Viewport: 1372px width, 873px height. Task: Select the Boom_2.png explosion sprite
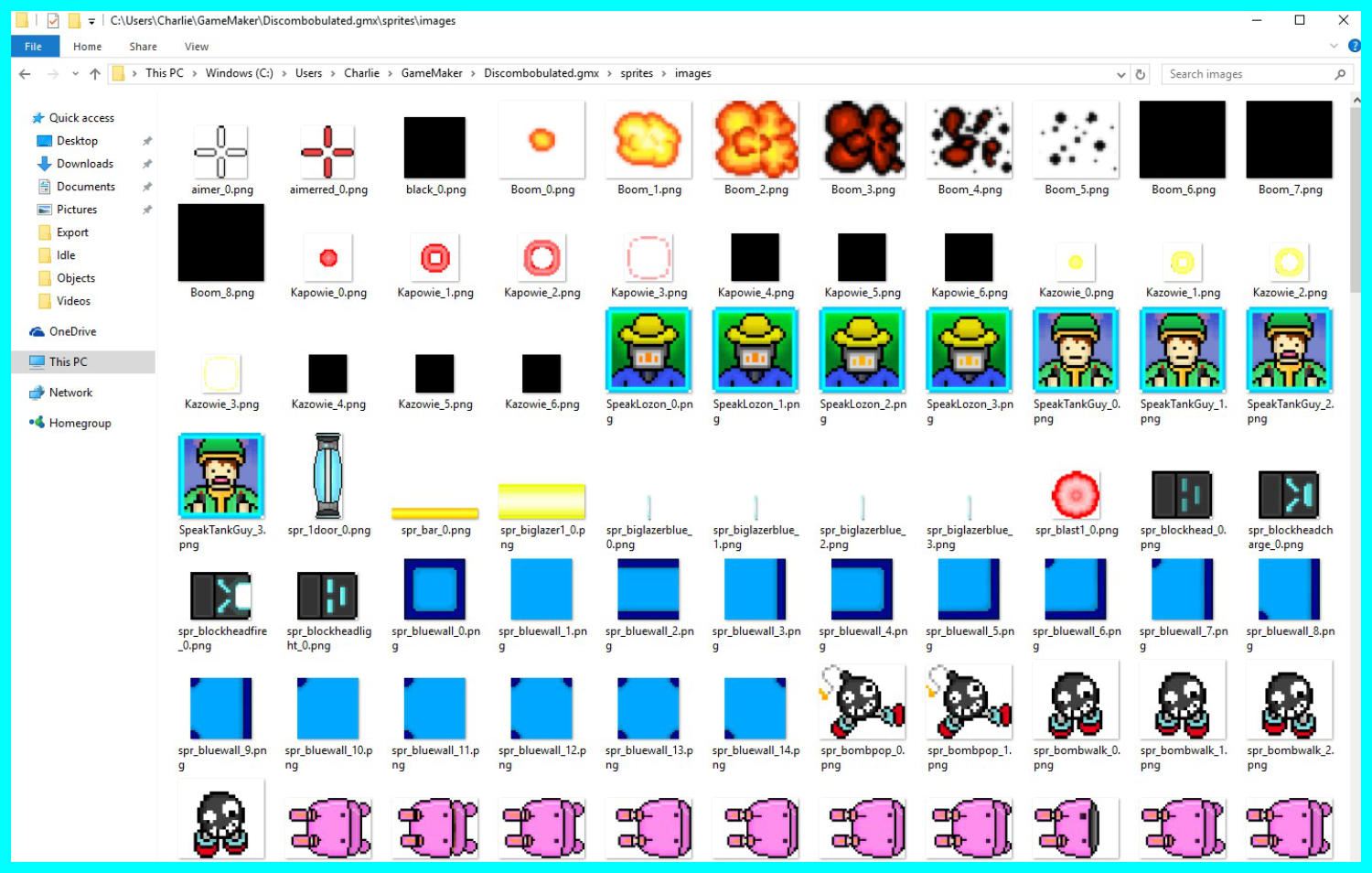point(756,141)
